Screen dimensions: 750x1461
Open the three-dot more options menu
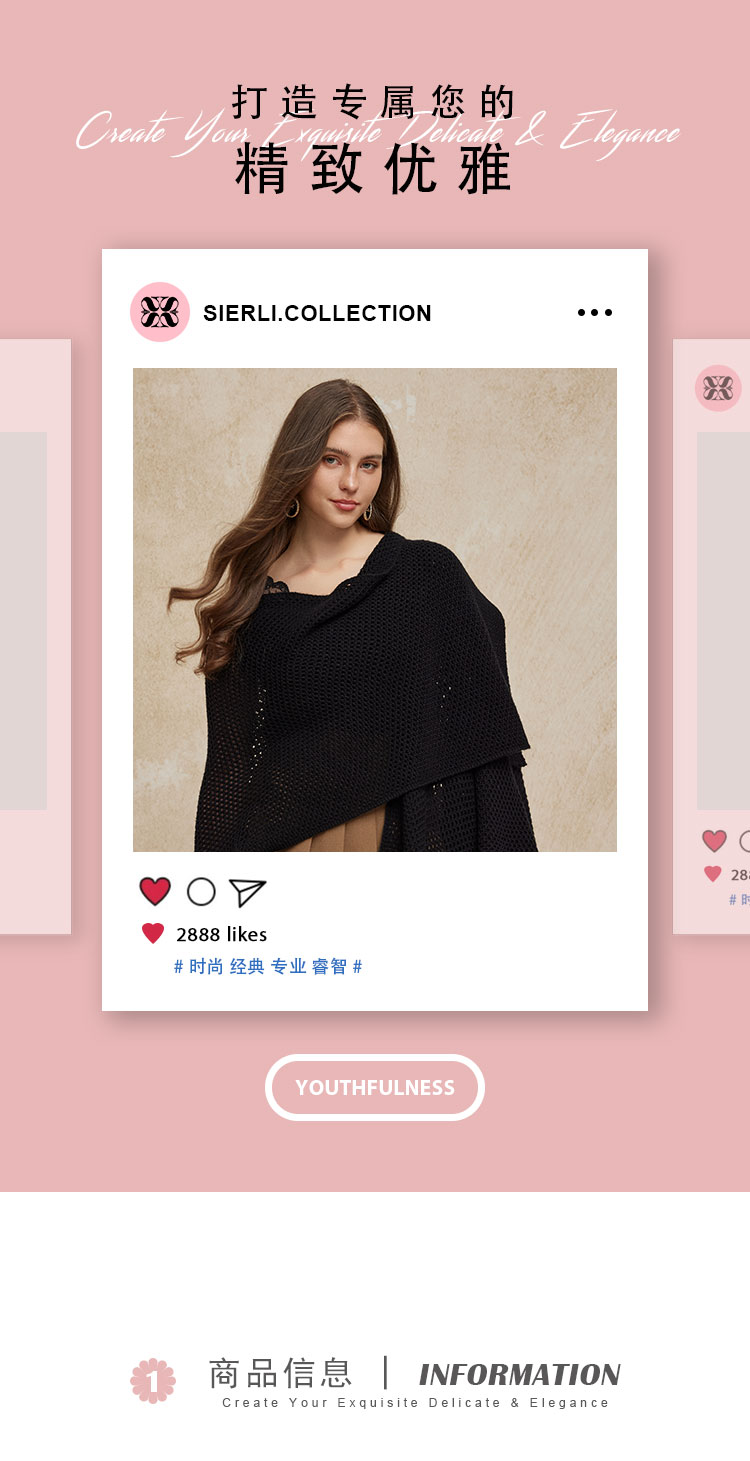(x=595, y=313)
